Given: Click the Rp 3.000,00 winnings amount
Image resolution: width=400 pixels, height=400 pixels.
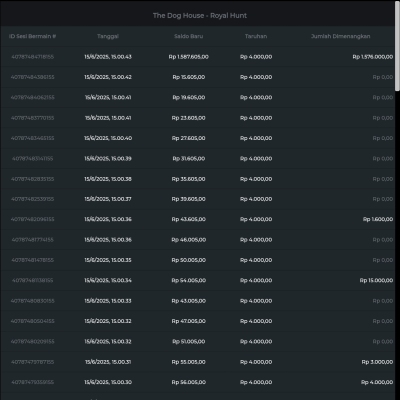Looking at the screenshot, I should tap(377, 362).
